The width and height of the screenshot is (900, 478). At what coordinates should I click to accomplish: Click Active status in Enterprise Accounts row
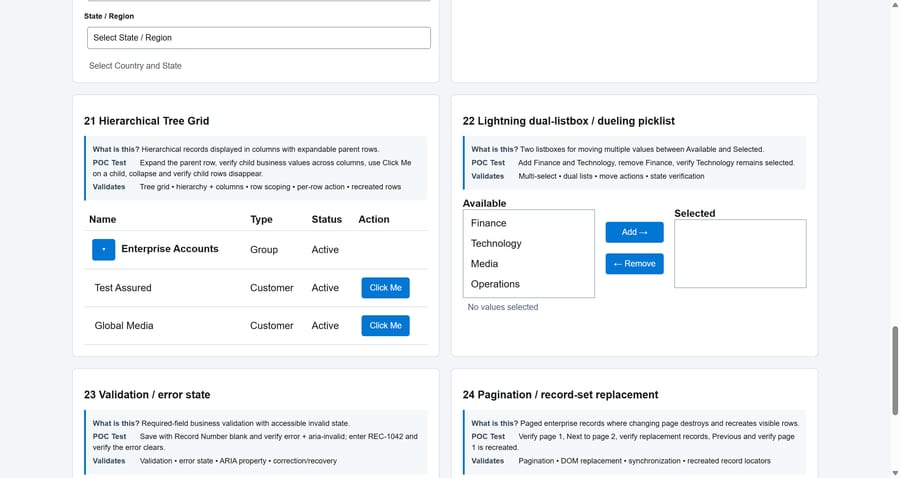[x=325, y=250]
